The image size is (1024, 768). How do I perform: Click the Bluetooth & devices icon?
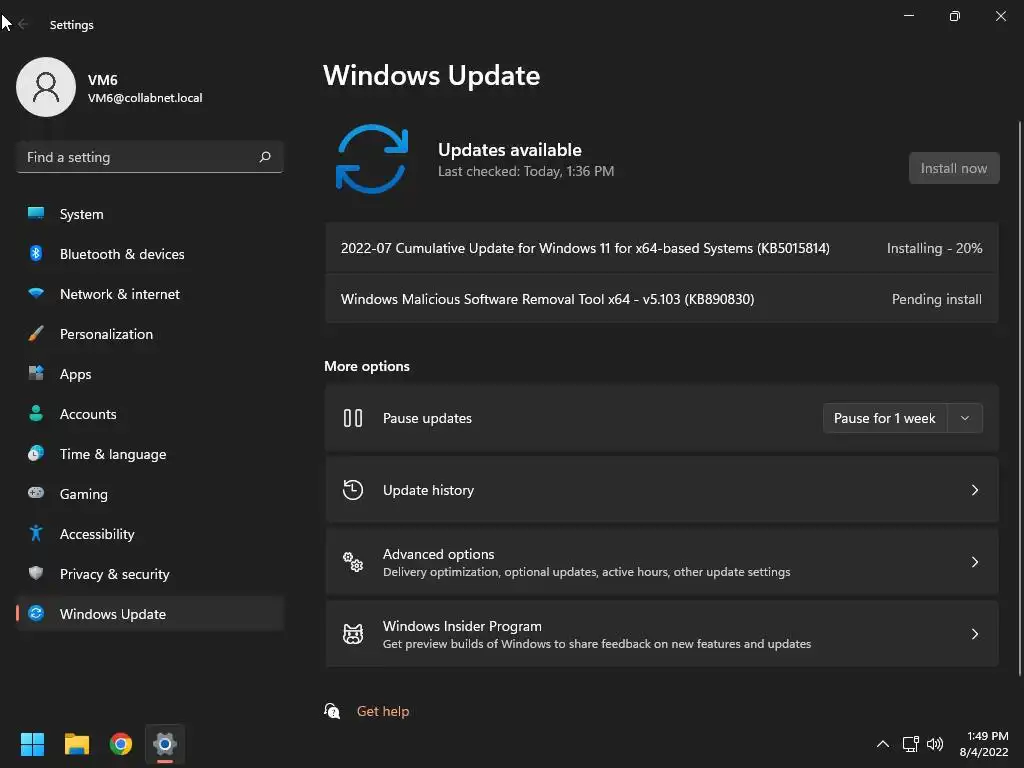(36, 254)
